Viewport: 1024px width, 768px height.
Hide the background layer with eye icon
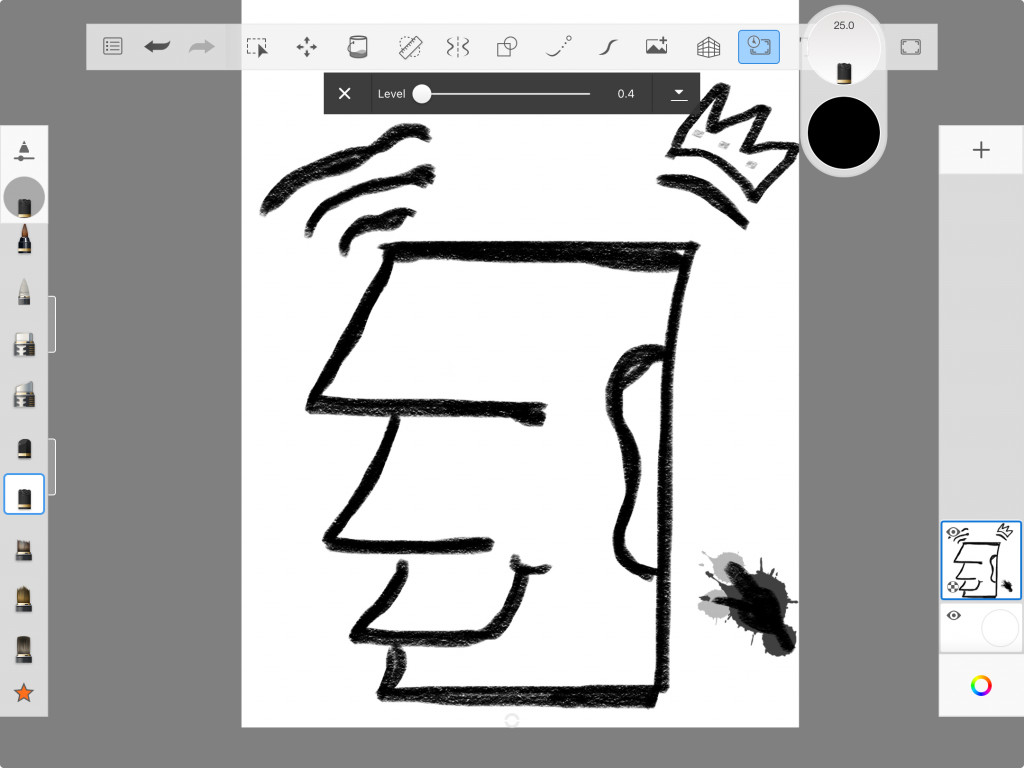click(953, 615)
